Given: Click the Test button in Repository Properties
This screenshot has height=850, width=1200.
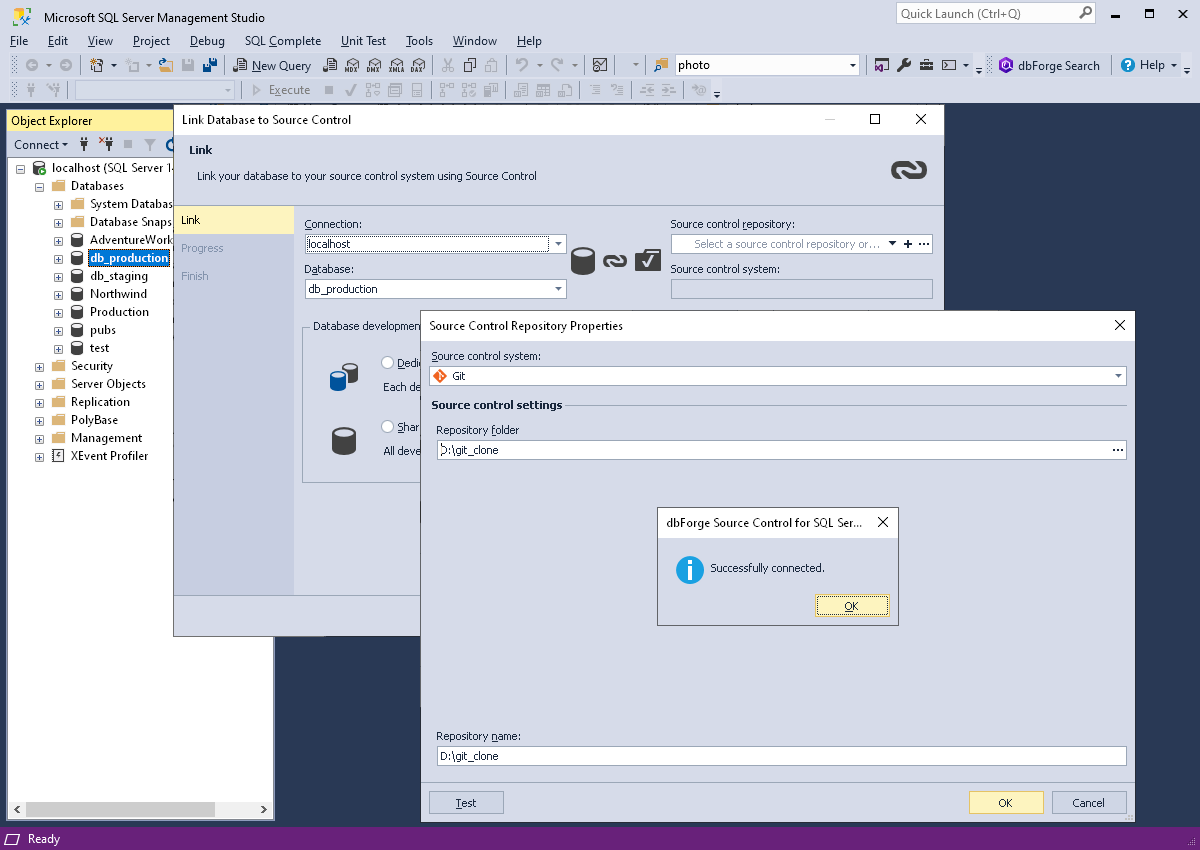Looking at the screenshot, I should point(466,803).
